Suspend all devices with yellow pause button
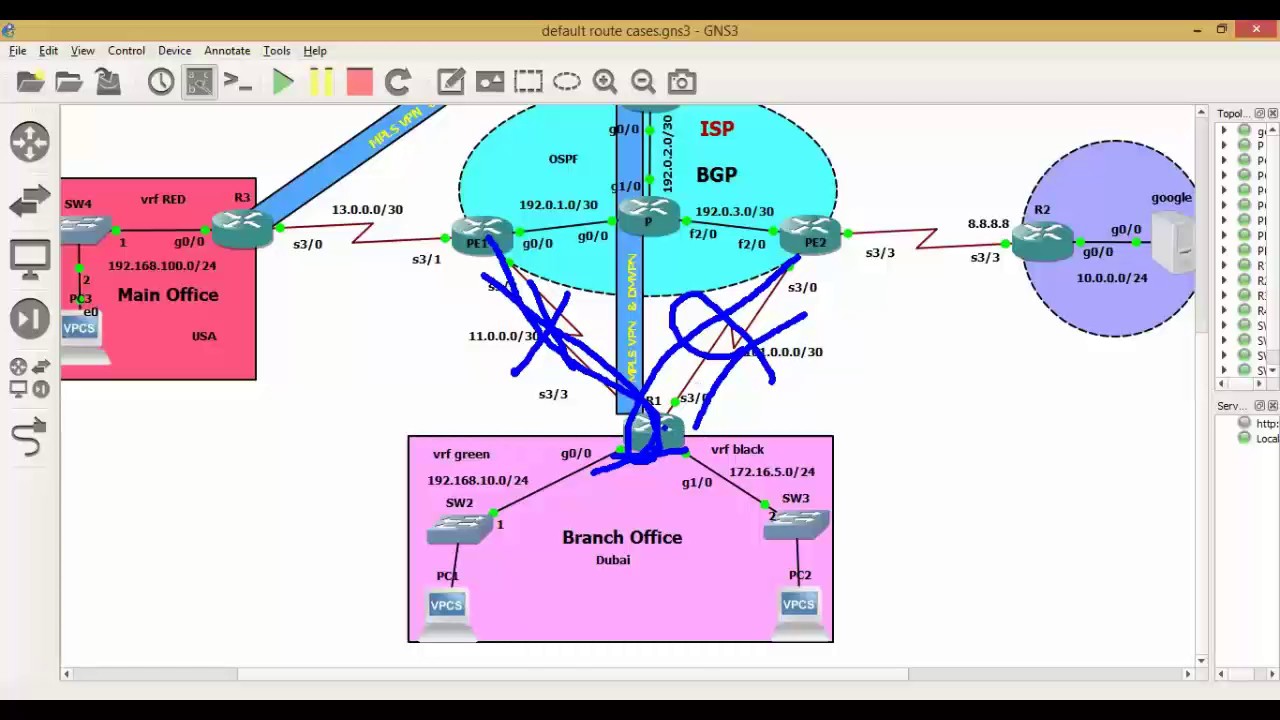 coord(321,82)
